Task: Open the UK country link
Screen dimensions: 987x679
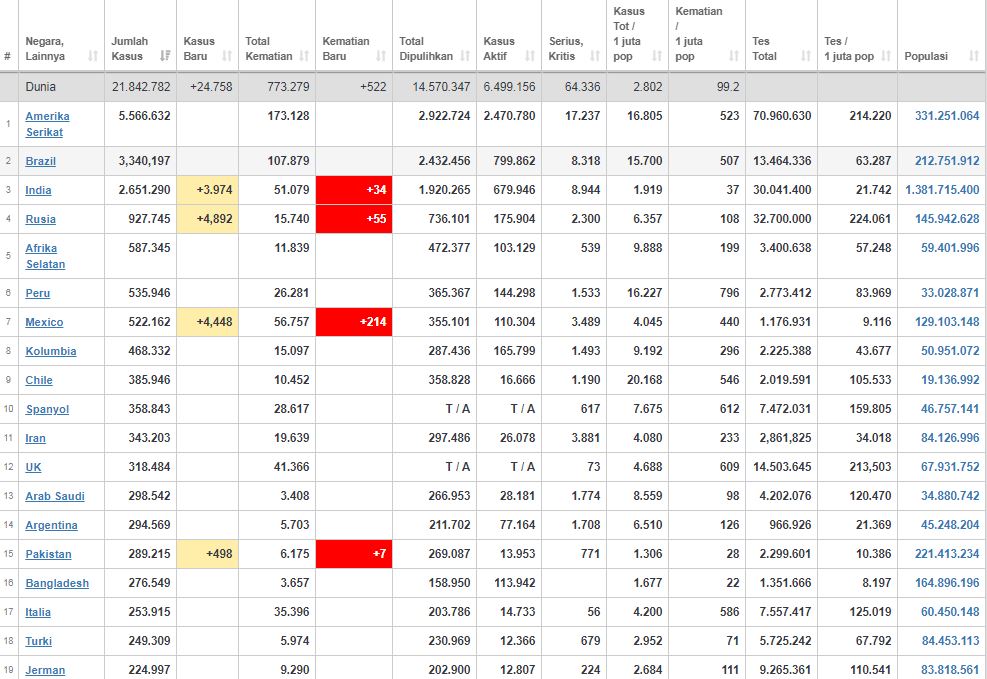Action: pyautogui.click(x=33, y=467)
